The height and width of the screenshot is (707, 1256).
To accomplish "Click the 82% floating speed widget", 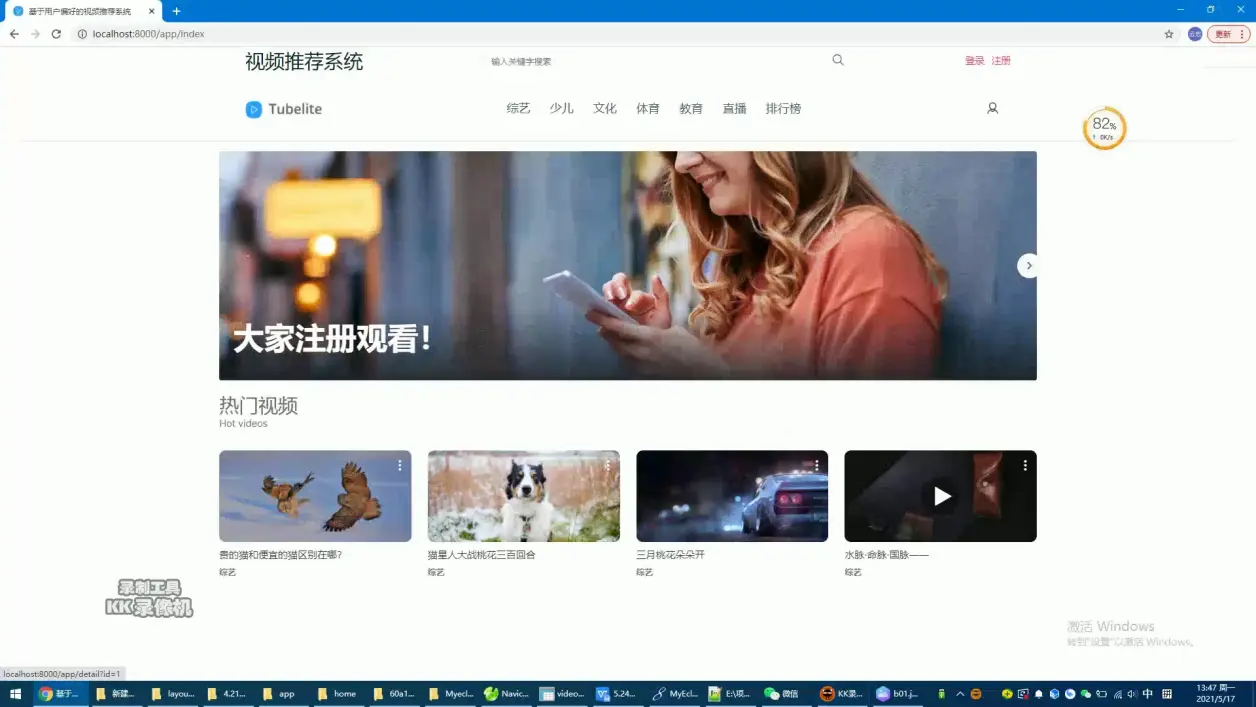I will (1104, 128).
